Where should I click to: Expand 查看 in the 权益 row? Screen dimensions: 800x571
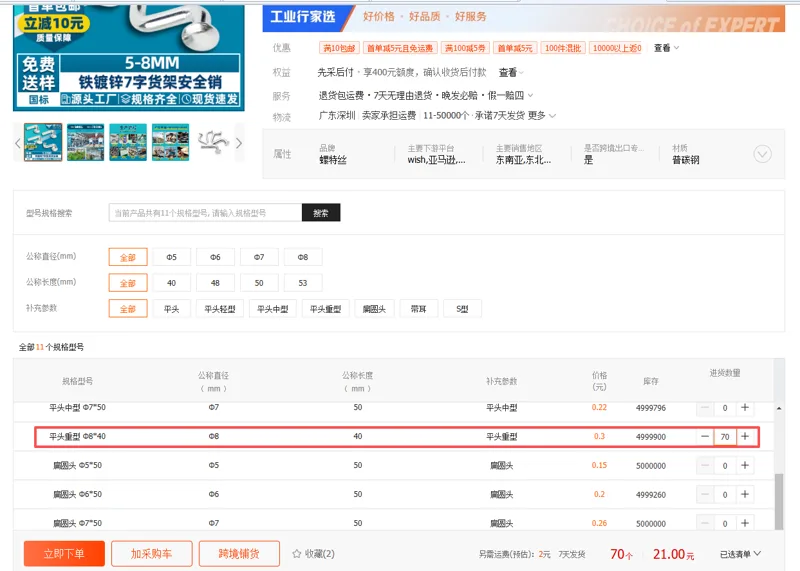[511, 72]
